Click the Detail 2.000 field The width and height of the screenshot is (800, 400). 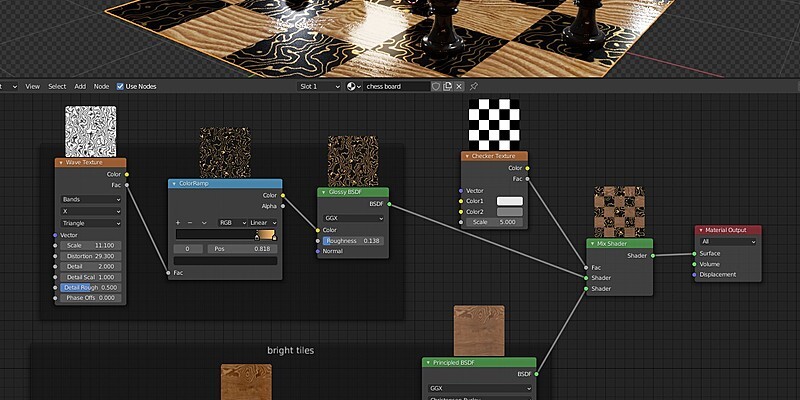tap(91, 267)
